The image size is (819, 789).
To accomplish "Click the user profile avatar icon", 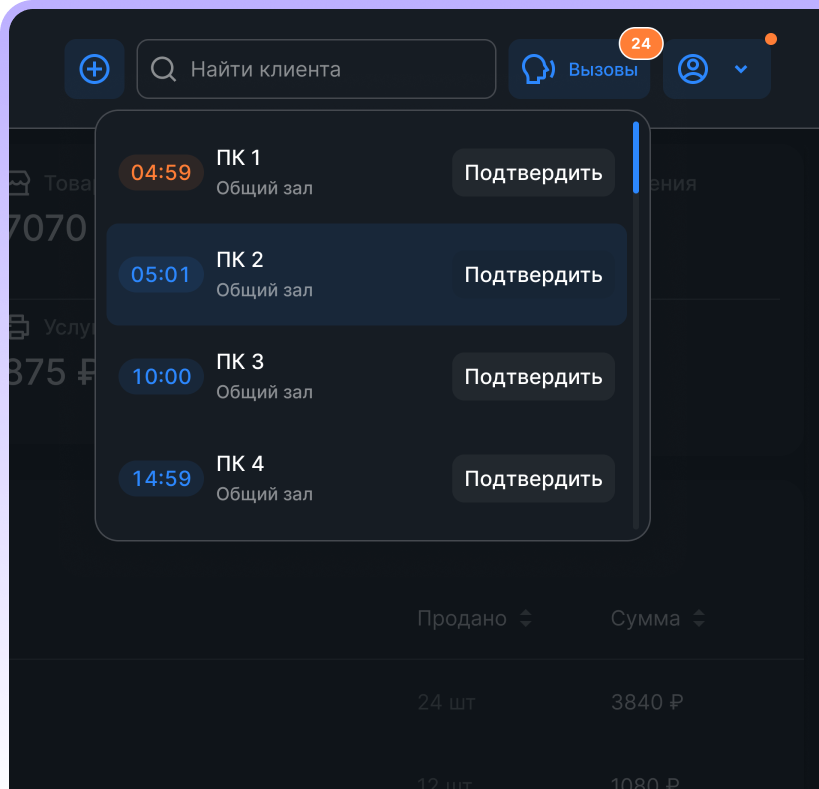I will click(691, 70).
